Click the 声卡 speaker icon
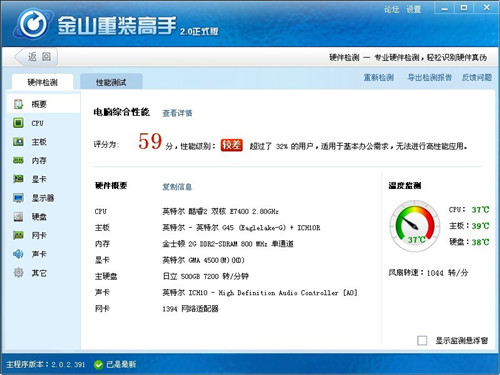This screenshot has width=500, height=375. (x=18, y=254)
